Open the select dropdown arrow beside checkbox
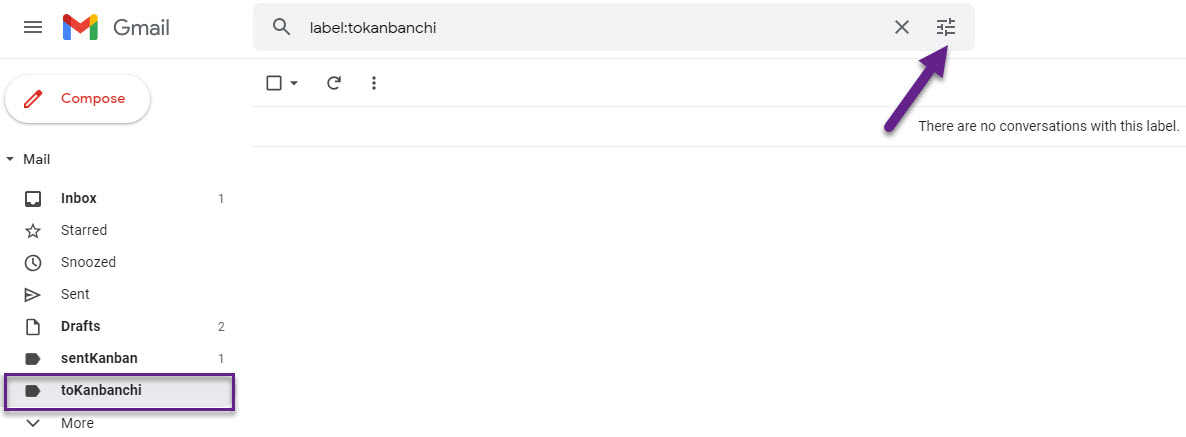The image size is (1186, 437). pos(294,83)
